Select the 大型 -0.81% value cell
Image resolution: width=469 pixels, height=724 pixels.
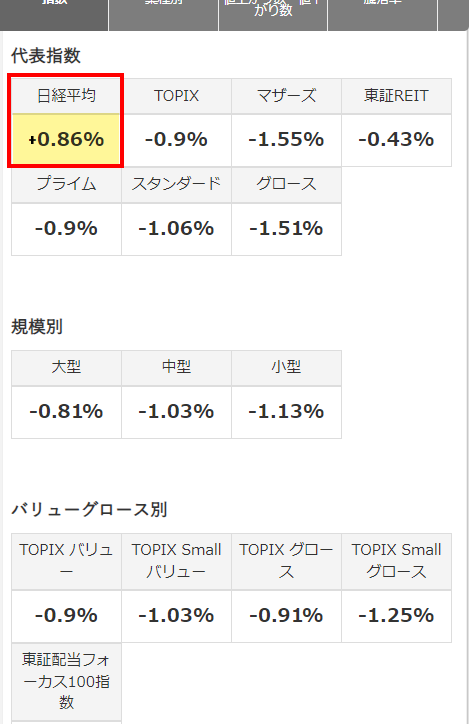click(x=66, y=412)
